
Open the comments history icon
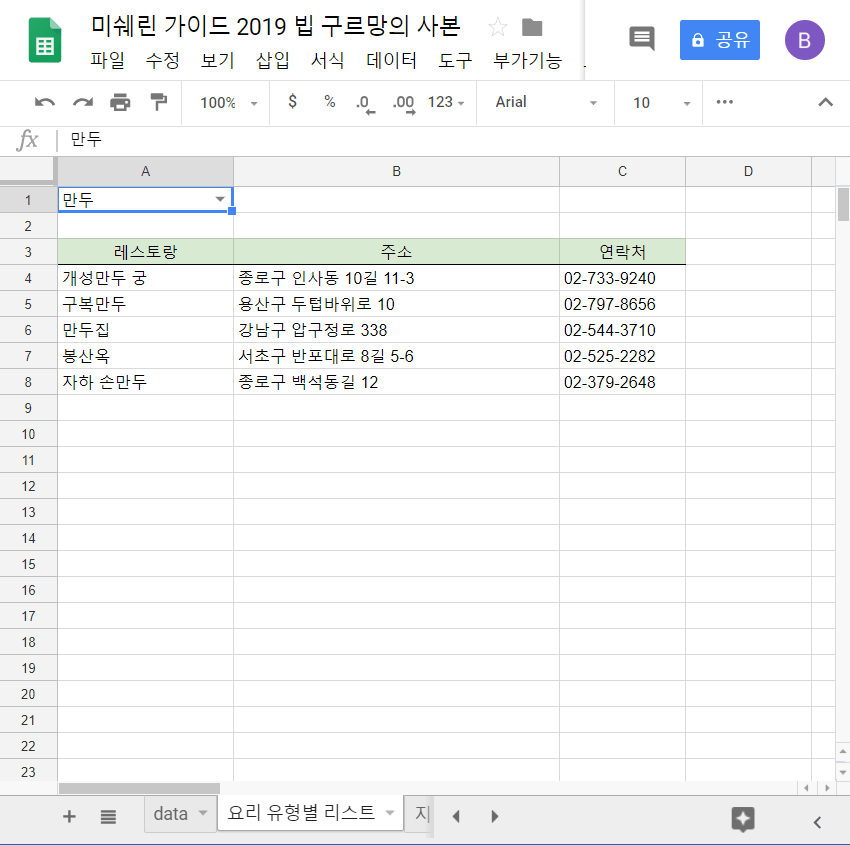[641, 39]
